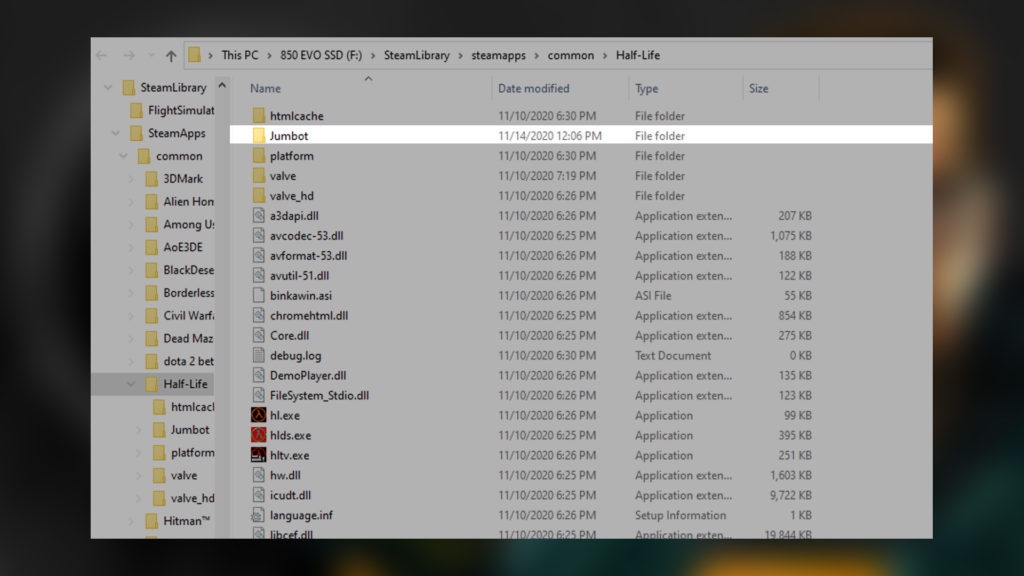Select the file name language.inf
1024x576 pixels.
pyautogui.click(x=302, y=515)
